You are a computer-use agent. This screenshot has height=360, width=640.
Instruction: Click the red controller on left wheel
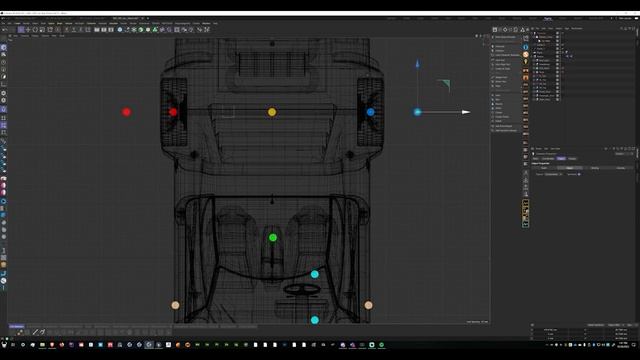coord(173,112)
